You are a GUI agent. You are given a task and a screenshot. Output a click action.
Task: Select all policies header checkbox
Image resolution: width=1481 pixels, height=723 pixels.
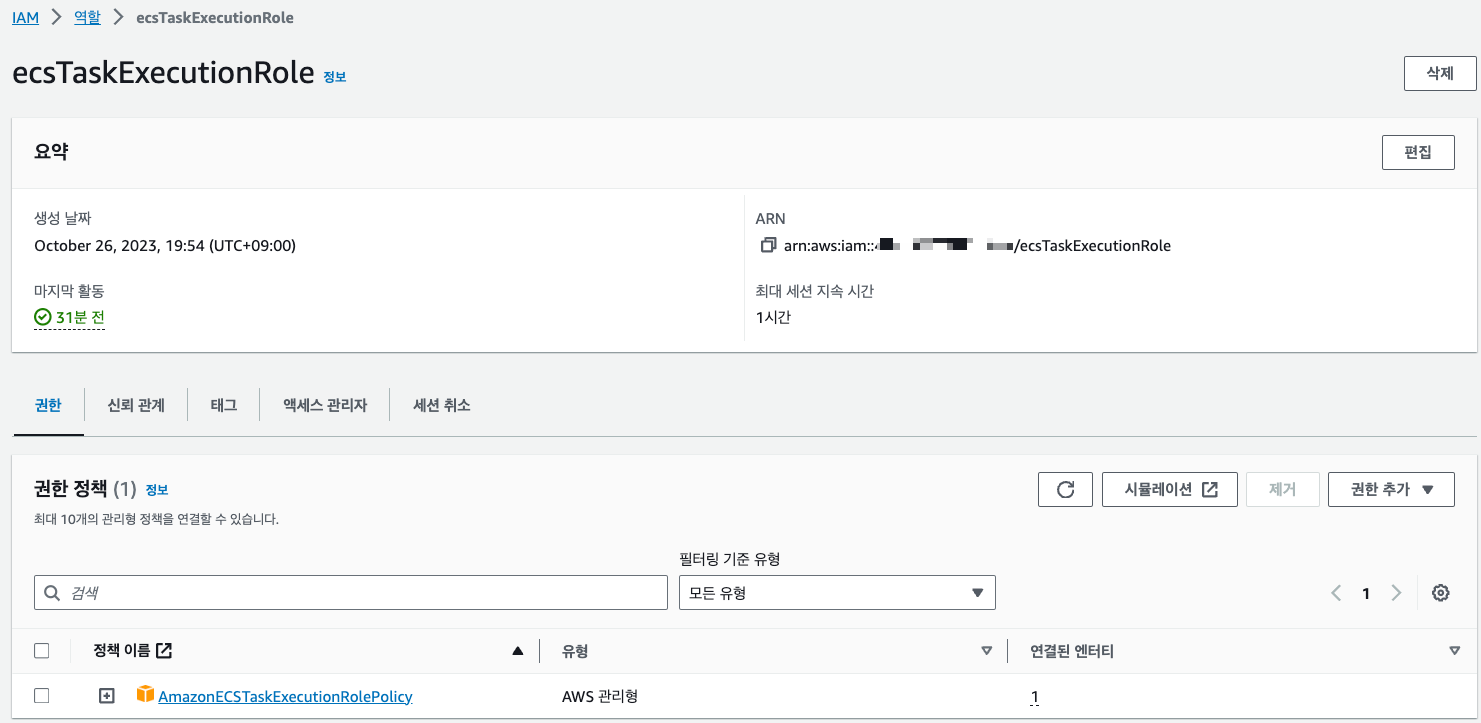[x=42, y=651]
